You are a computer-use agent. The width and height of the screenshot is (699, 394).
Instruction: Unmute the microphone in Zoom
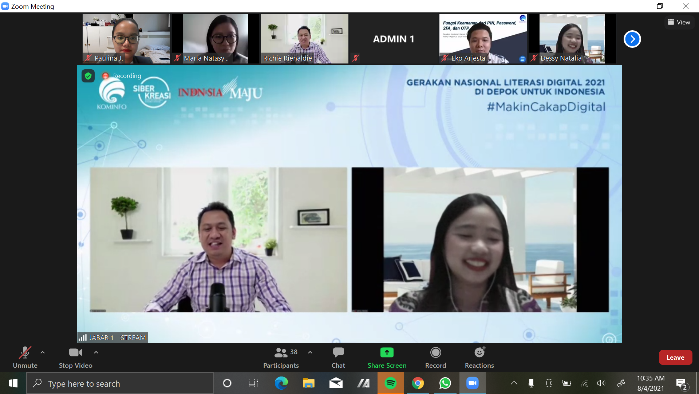25,357
